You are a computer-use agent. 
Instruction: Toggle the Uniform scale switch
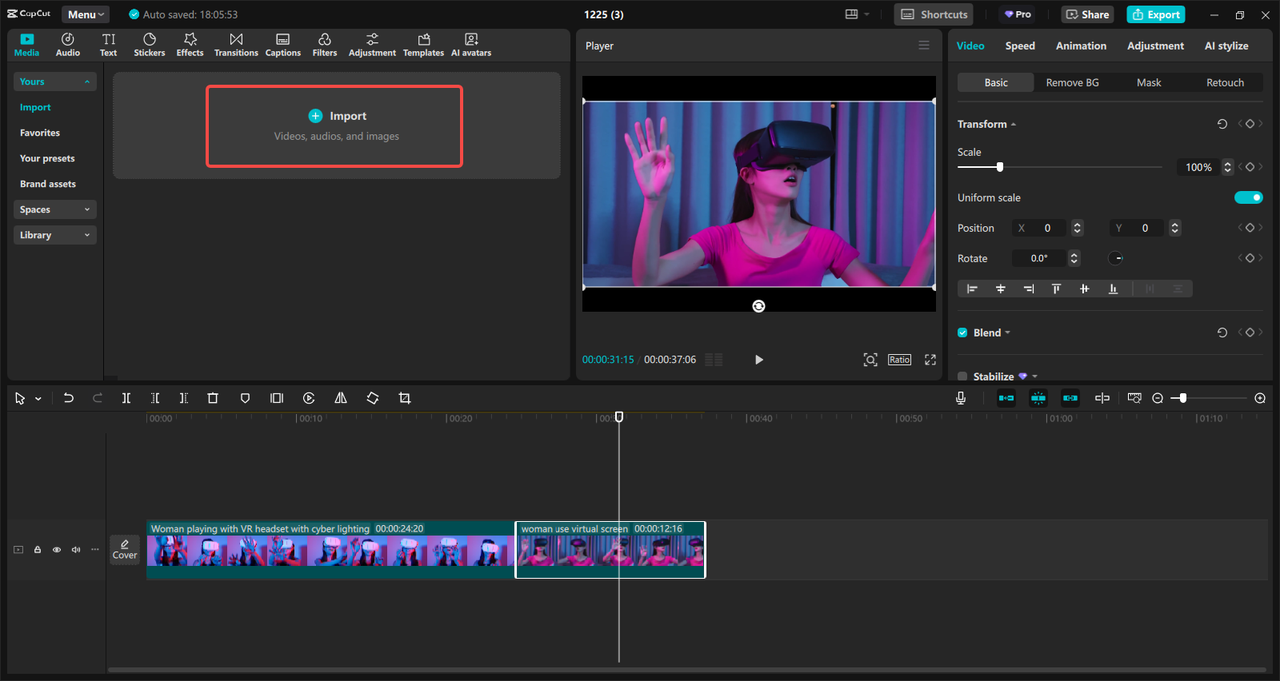pos(1248,198)
